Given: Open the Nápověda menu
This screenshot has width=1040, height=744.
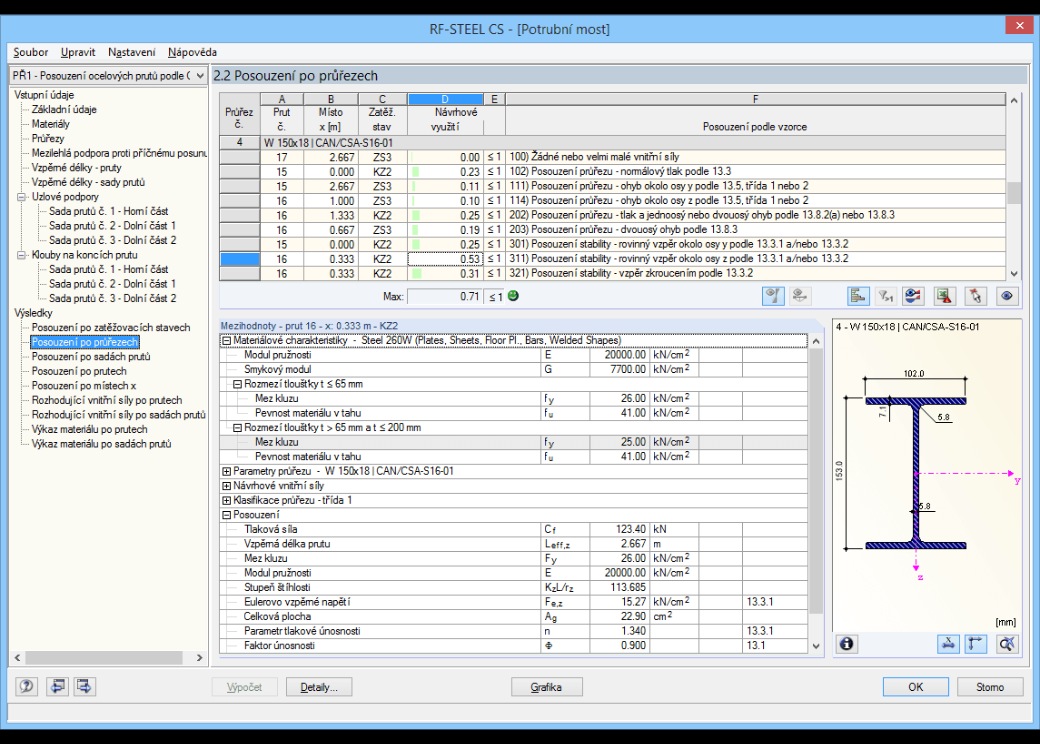Looking at the screenshot, I should [192, 52].
